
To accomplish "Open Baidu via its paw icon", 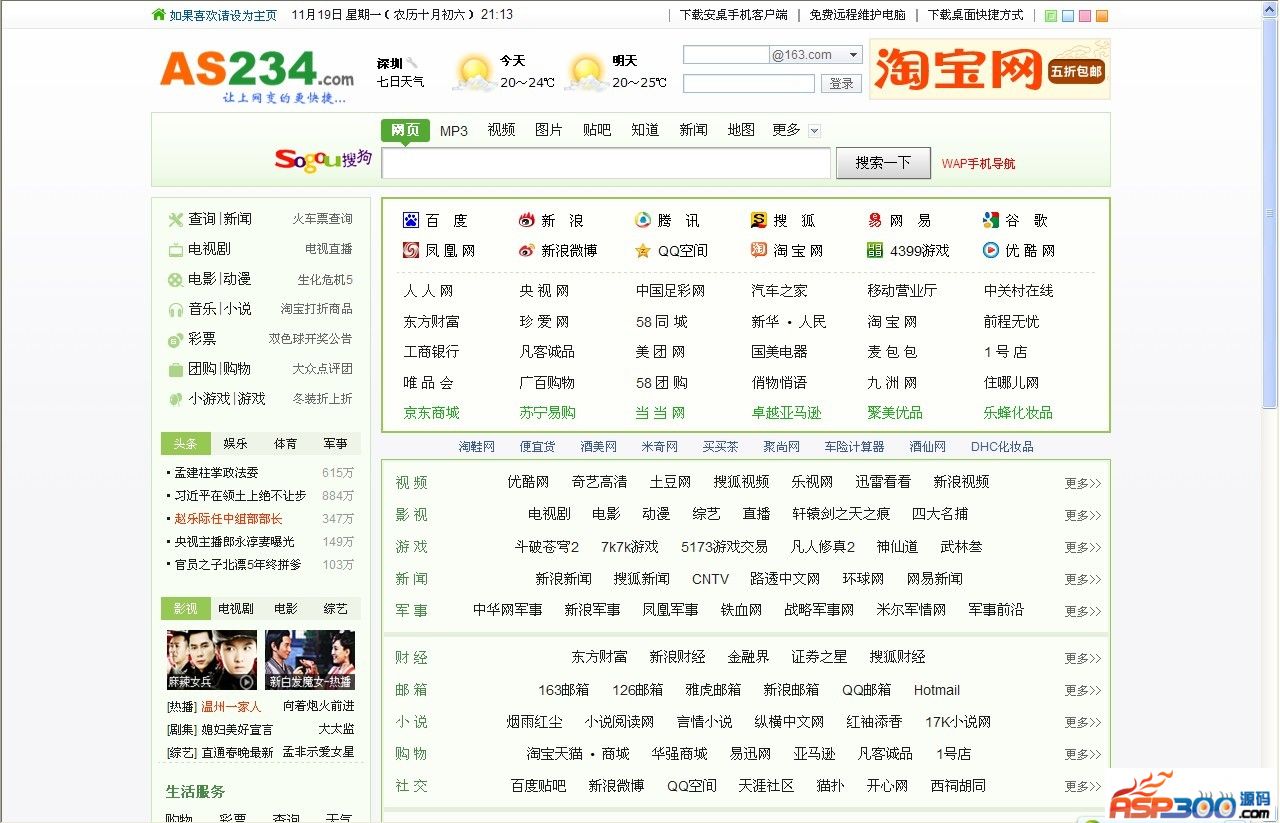I will pos(411,221).
